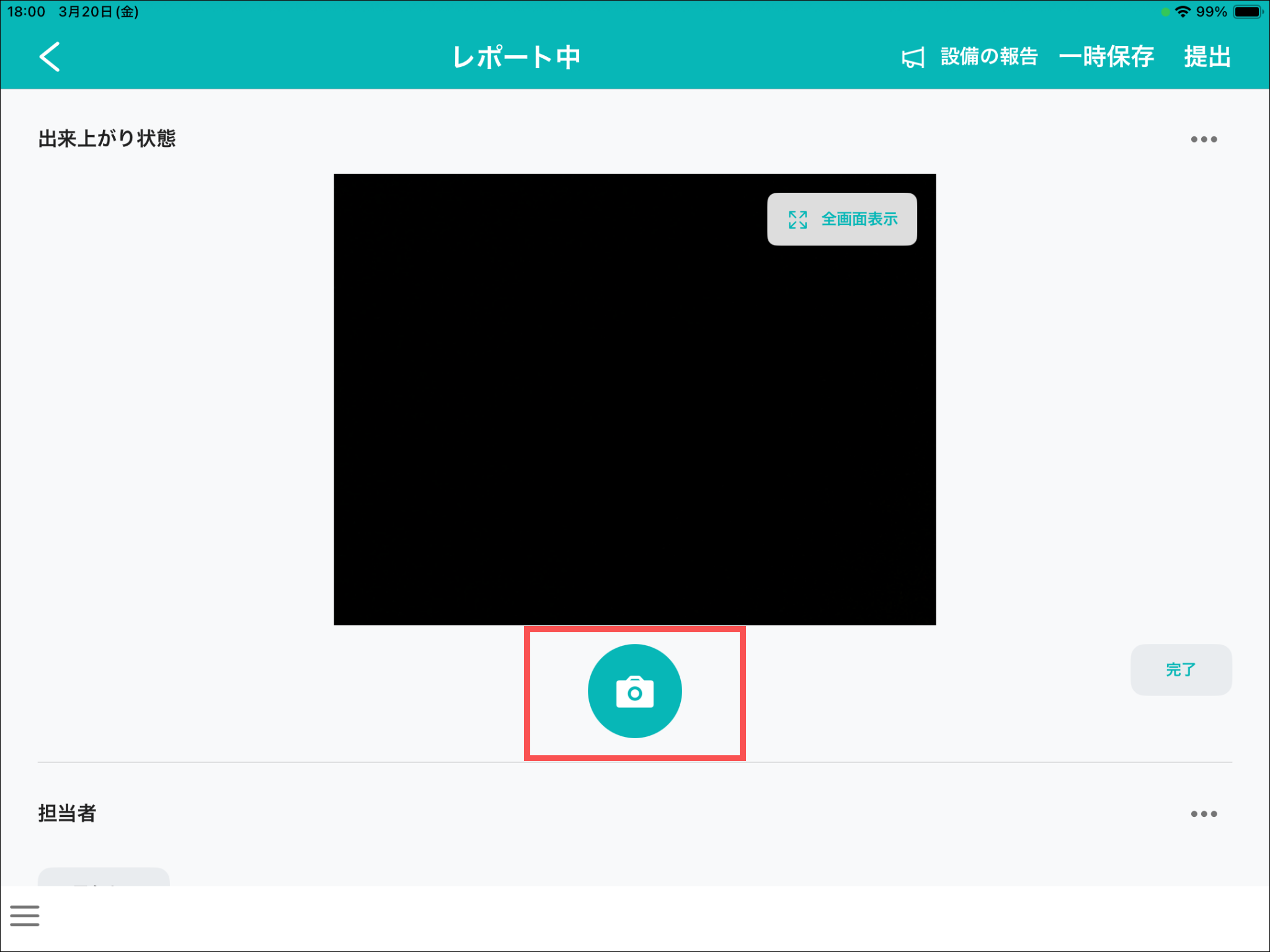Tap the 18:00 clock in status bar
1270x952 pixels.
pyautogui.click(x=26, y=12)
